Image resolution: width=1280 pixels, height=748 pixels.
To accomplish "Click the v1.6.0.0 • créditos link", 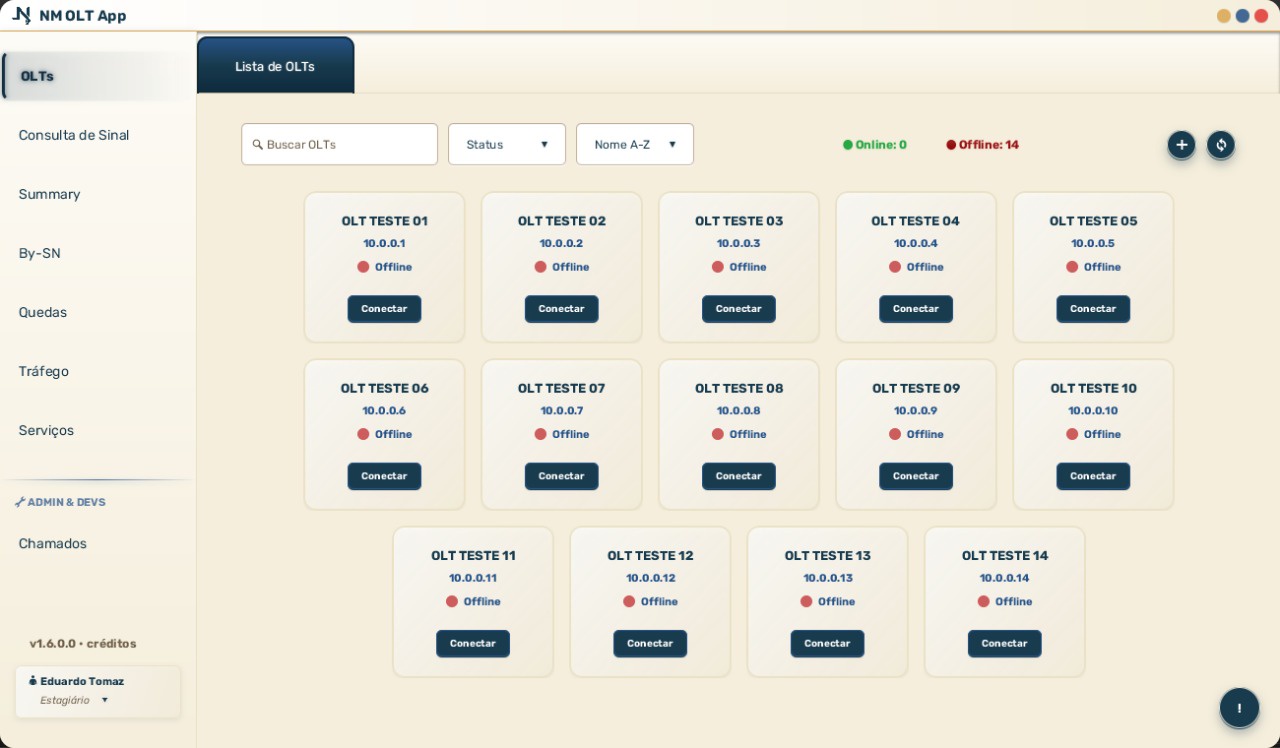I will 83,644.
